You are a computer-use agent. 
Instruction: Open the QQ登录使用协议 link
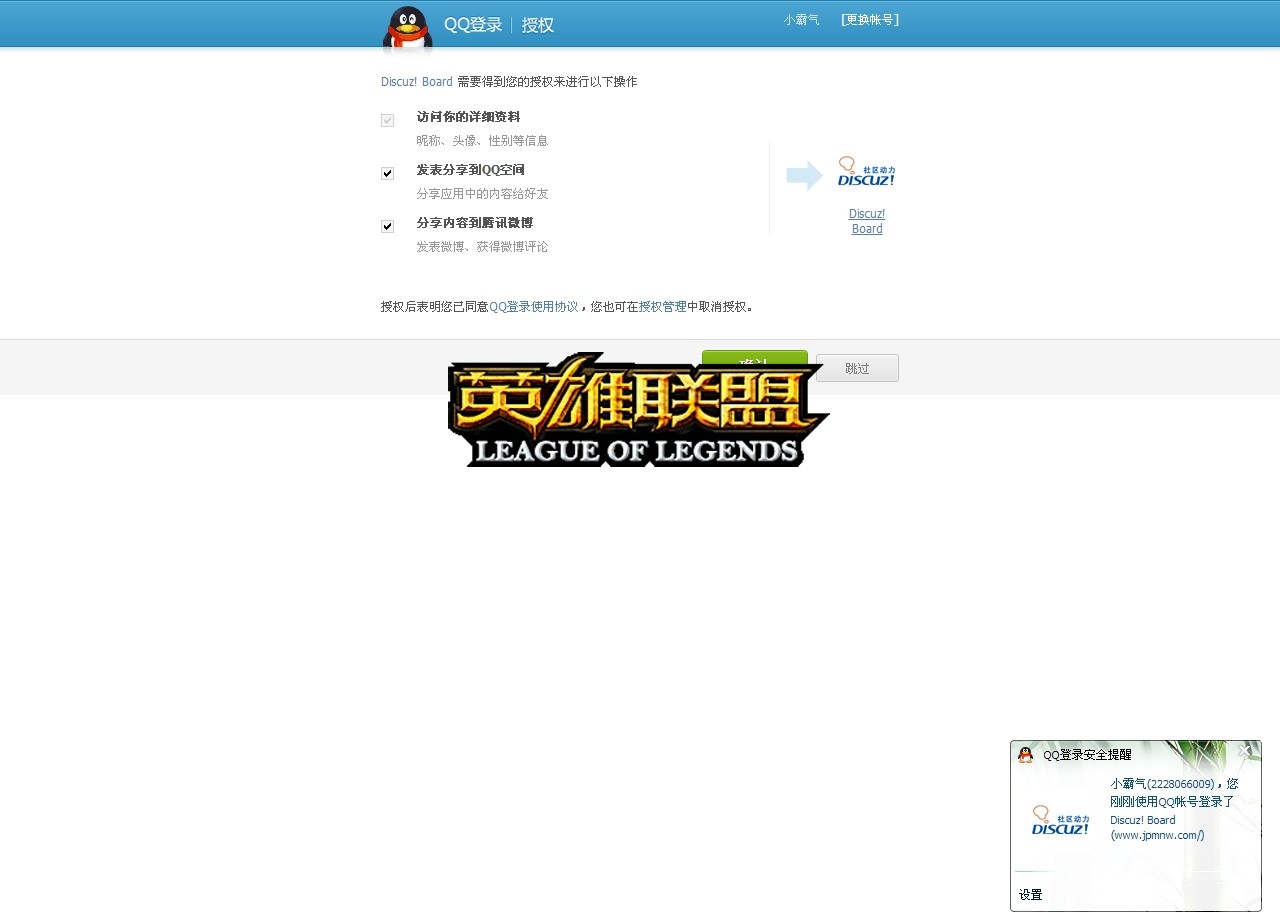tap(533, 307)
